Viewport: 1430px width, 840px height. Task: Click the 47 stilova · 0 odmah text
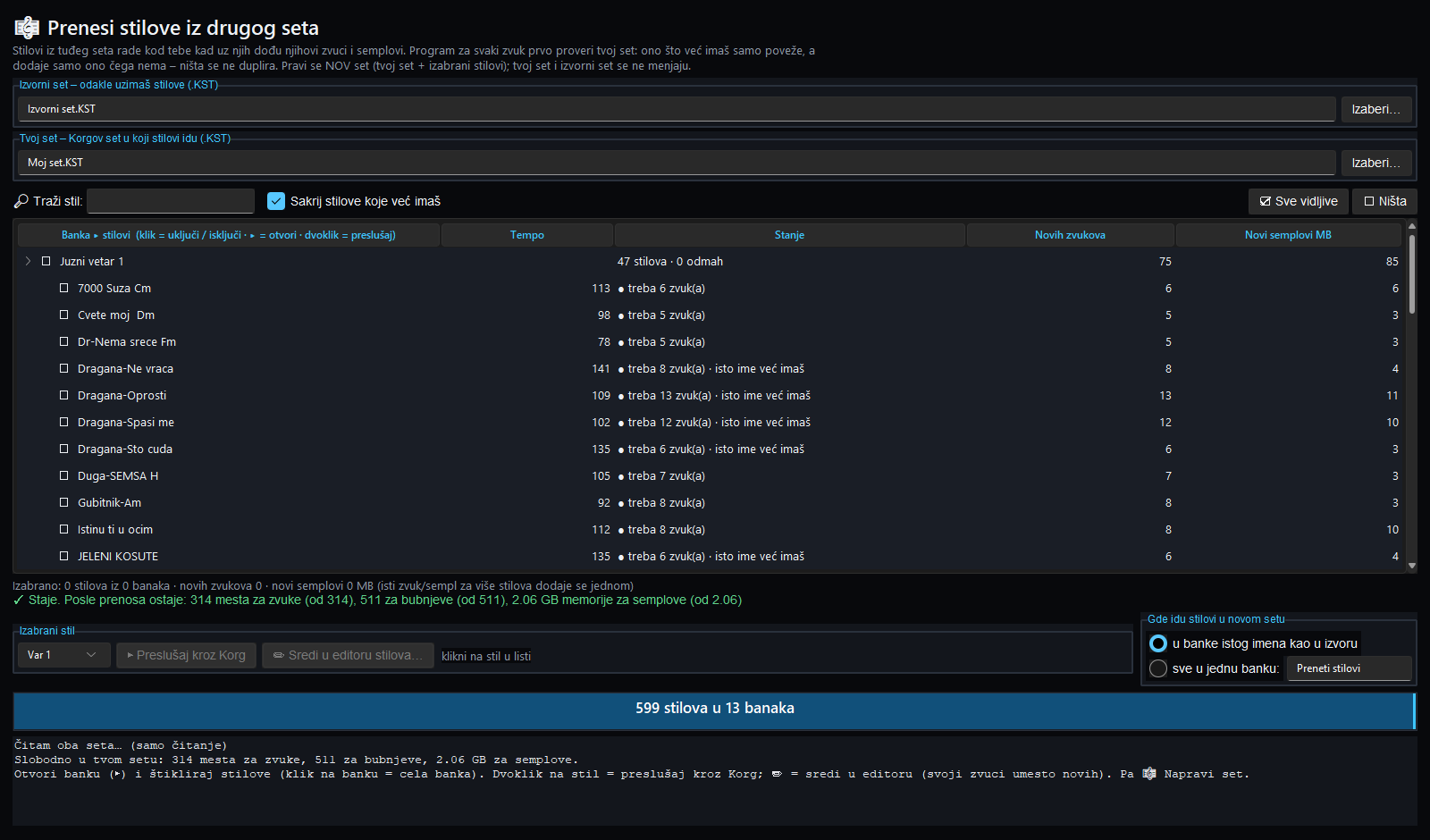point(670,261)
